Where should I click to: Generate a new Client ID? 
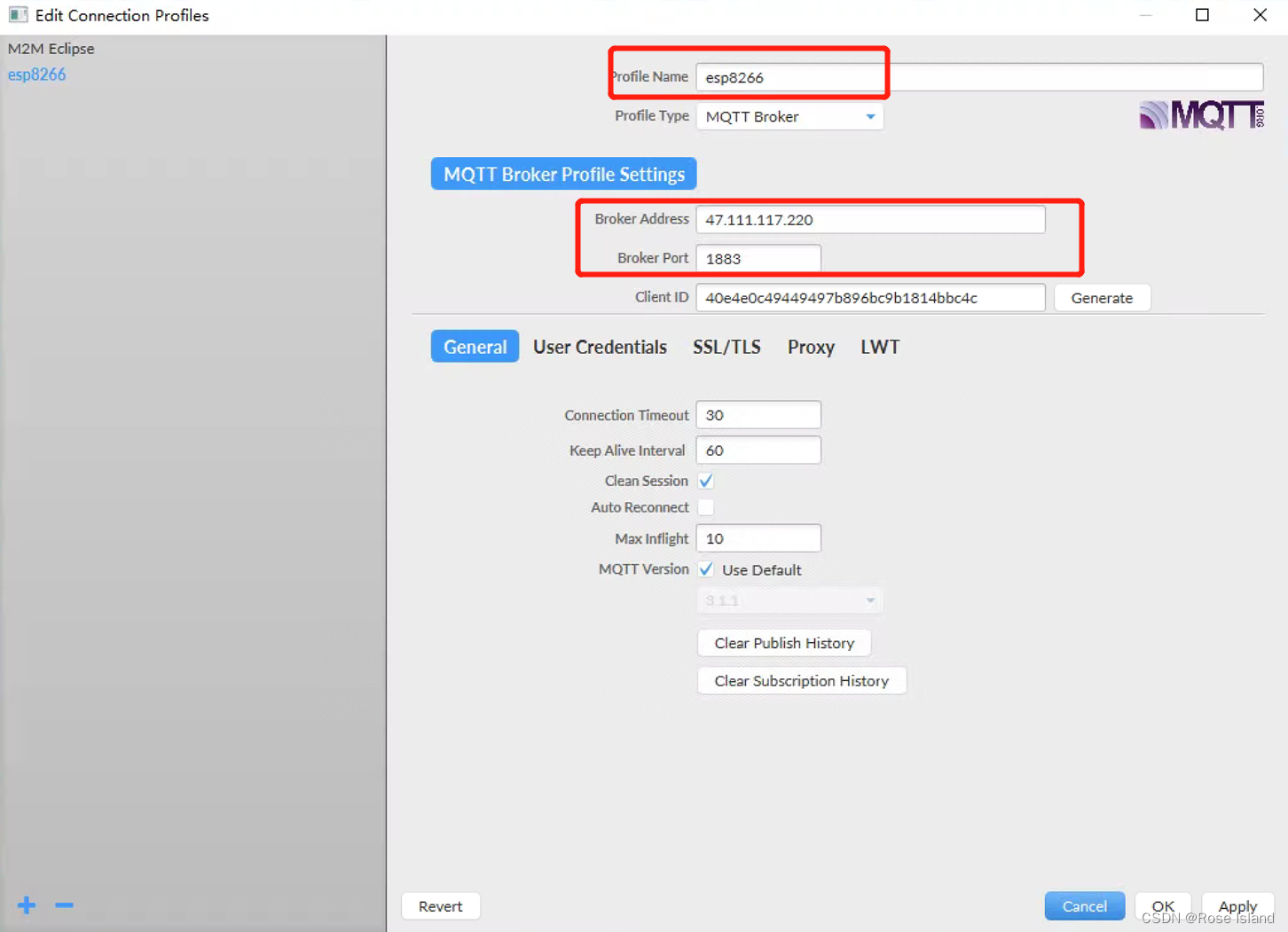1102,297
